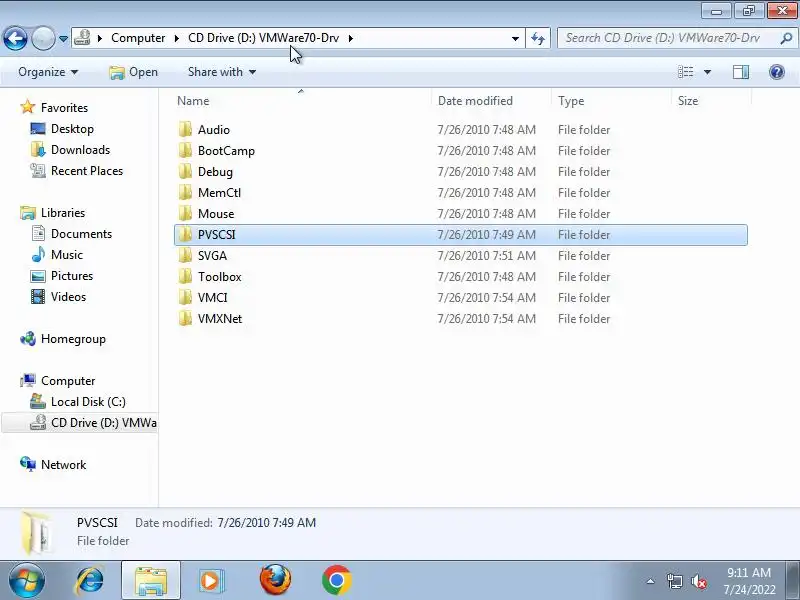Select the BootCamp folder icon
The image size is (800, 600).
(186, 151)
